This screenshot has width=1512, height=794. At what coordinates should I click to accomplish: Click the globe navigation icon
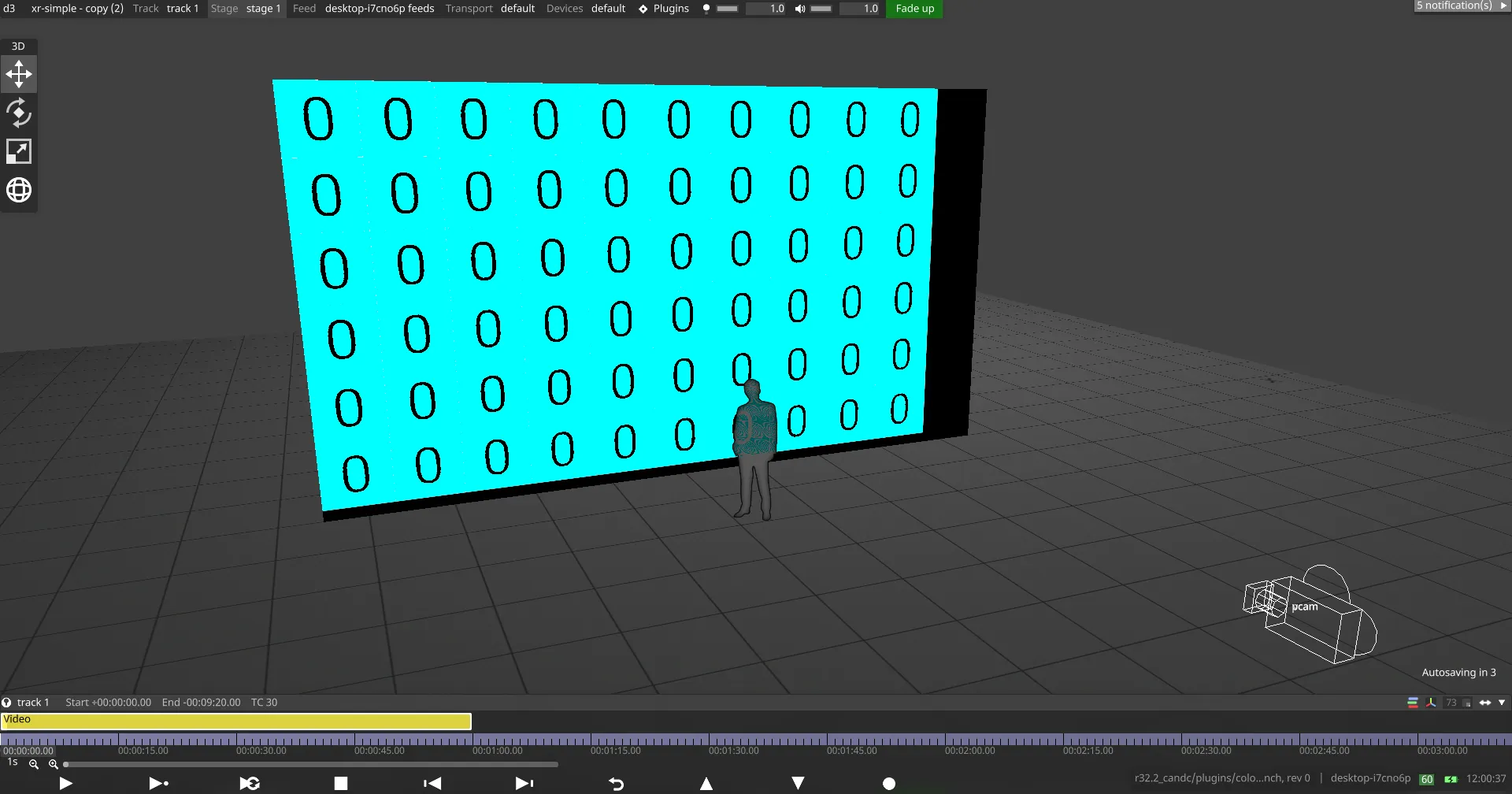pos(18,190)
